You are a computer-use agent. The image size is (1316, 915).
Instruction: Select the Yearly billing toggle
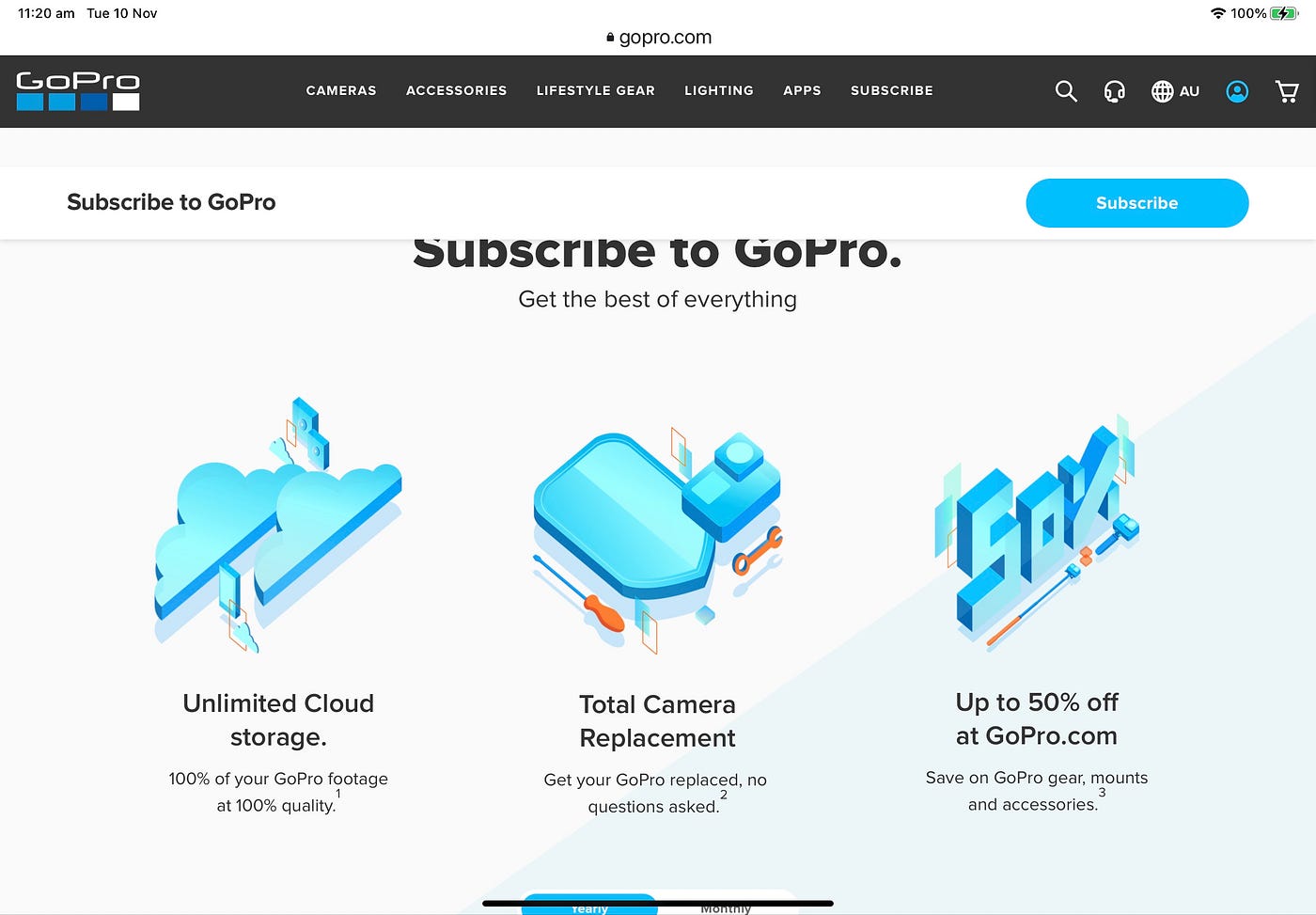(x=589, y=905)
